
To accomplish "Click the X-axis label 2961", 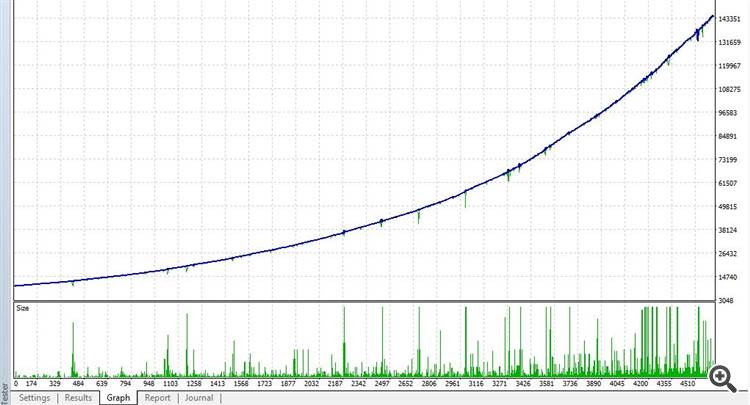I will pyautogui.click(x=452, y=383).
